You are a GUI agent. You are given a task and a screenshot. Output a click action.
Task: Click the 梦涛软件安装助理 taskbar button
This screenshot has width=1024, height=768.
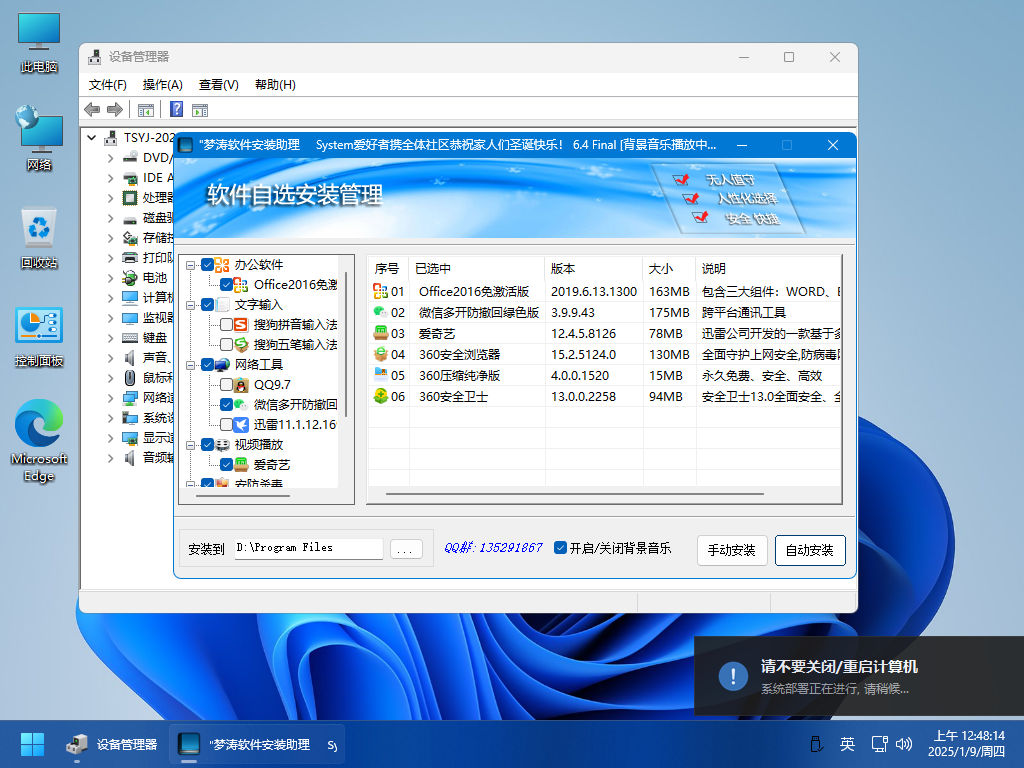259,744
